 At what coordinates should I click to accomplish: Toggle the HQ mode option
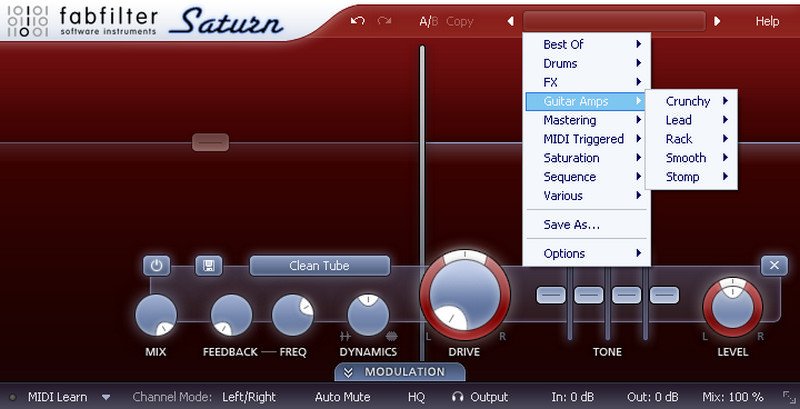(416, 397)
